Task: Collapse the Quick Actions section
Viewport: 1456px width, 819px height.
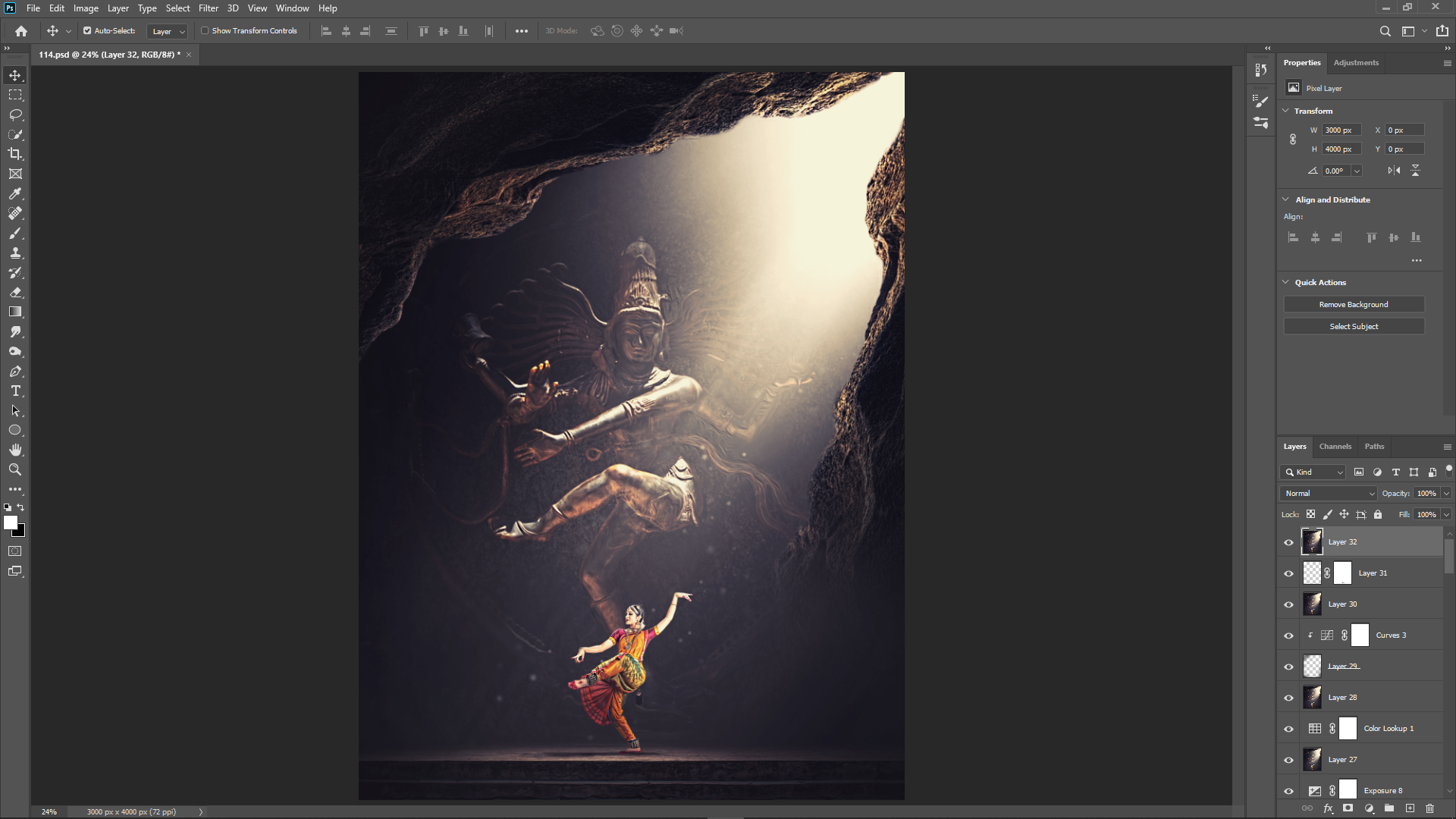Action: click(1285, 282)
